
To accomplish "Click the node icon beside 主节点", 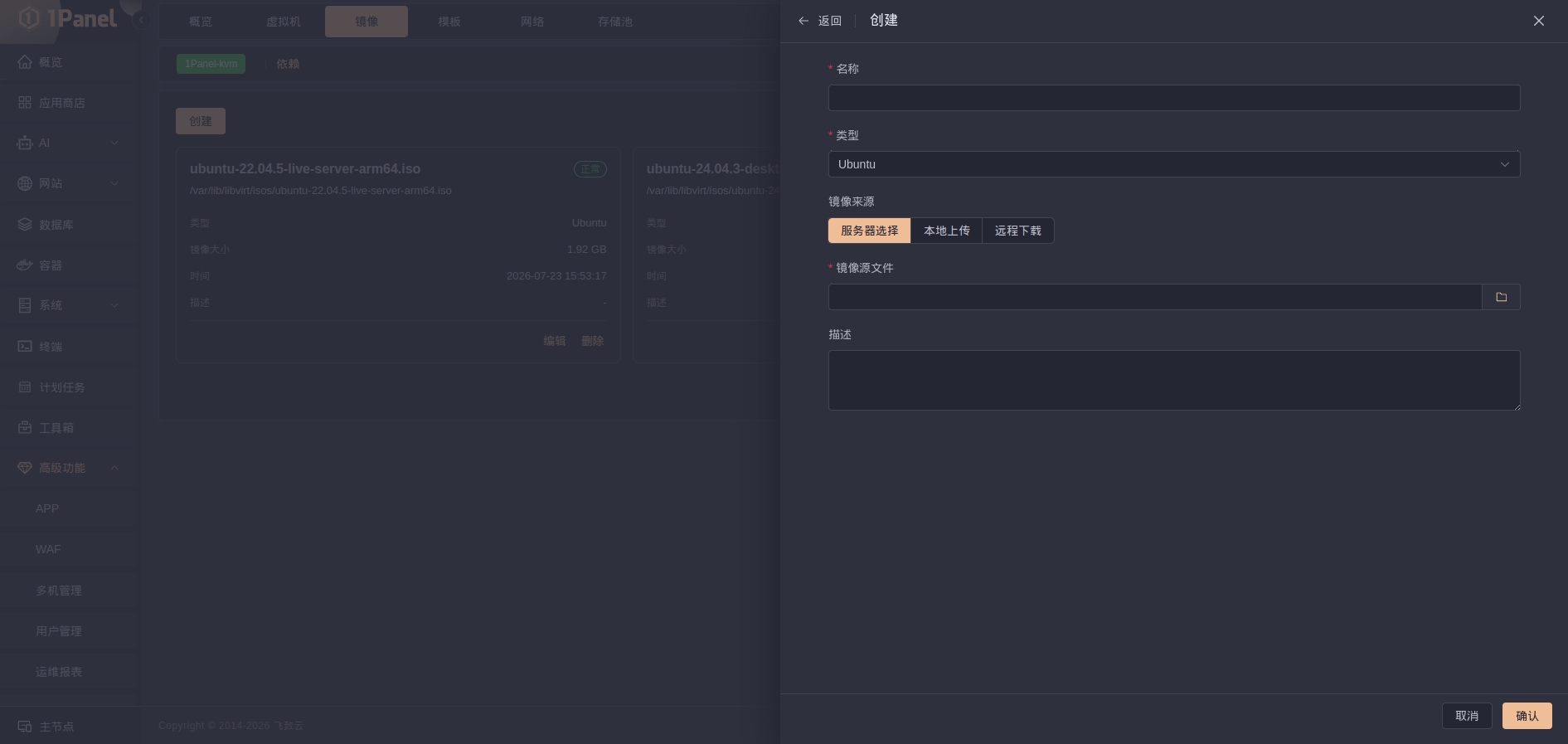I will pyautogui.click(x=25, y=727).
